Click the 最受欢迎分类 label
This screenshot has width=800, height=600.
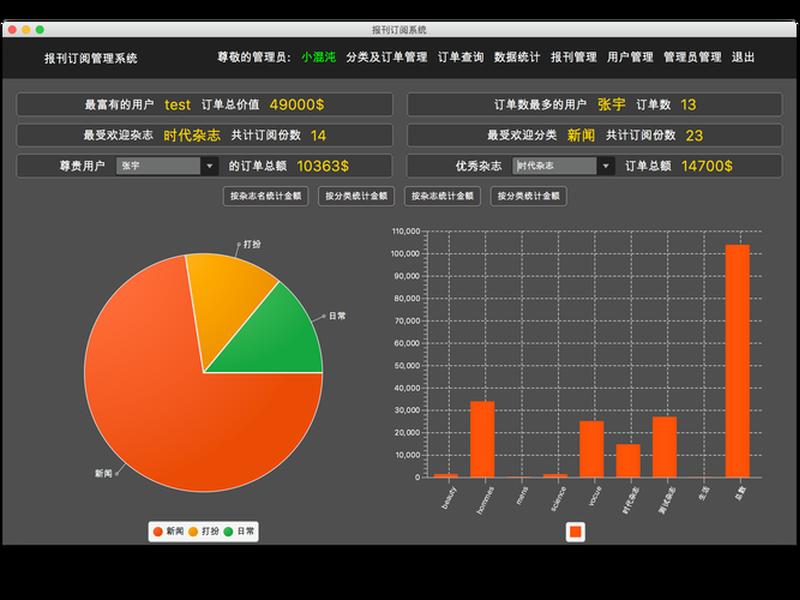point(522,135)
